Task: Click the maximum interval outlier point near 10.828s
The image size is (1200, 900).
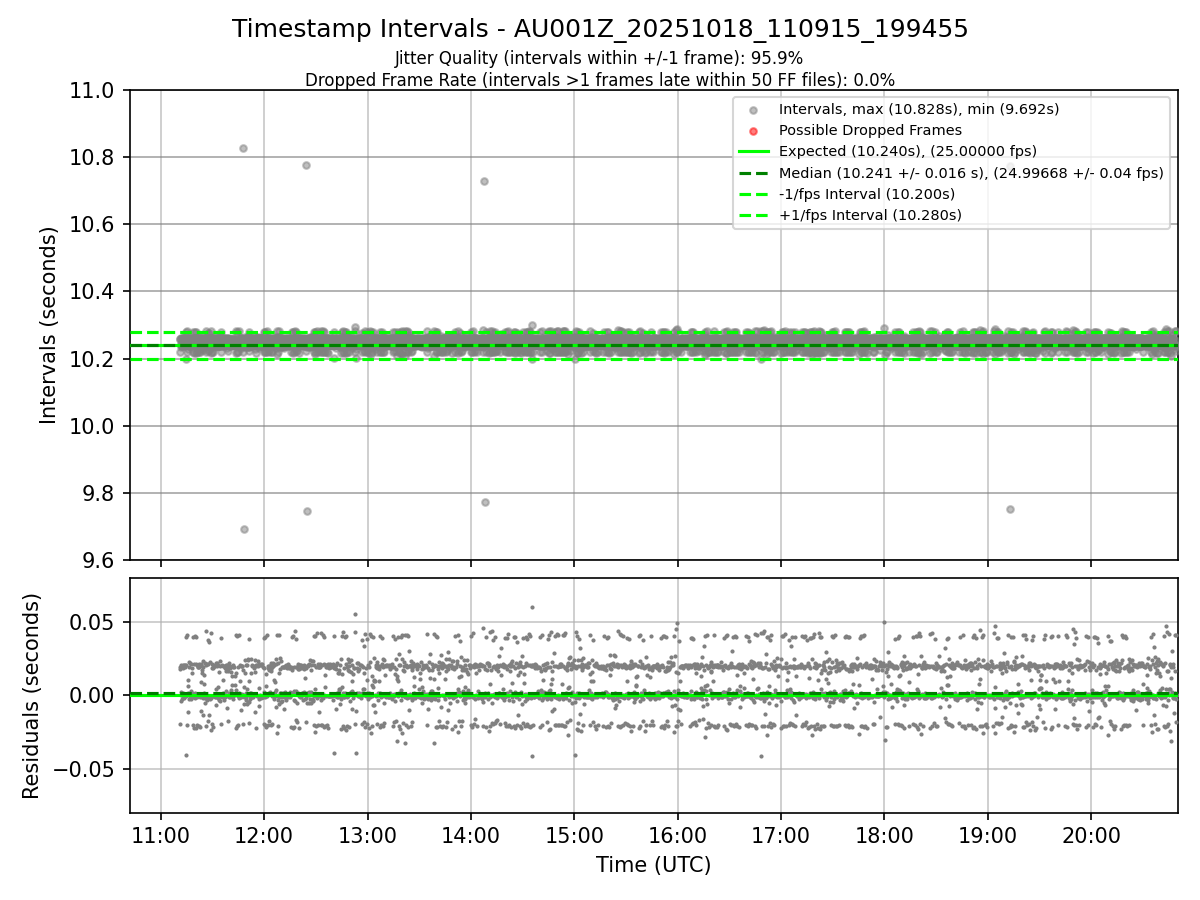Action: coord(243,148)
